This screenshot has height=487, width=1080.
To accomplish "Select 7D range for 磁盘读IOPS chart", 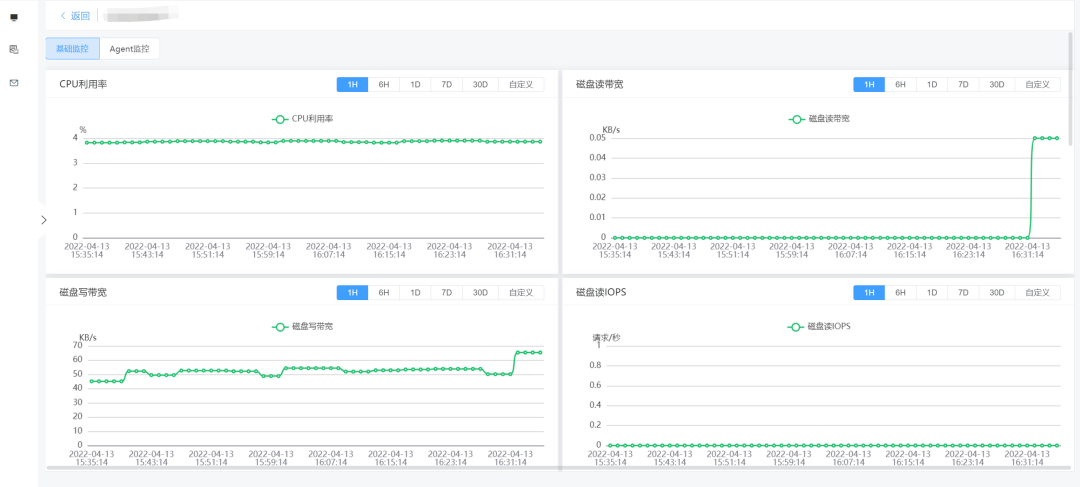I will pyautogui.click(x=963, y=292).
